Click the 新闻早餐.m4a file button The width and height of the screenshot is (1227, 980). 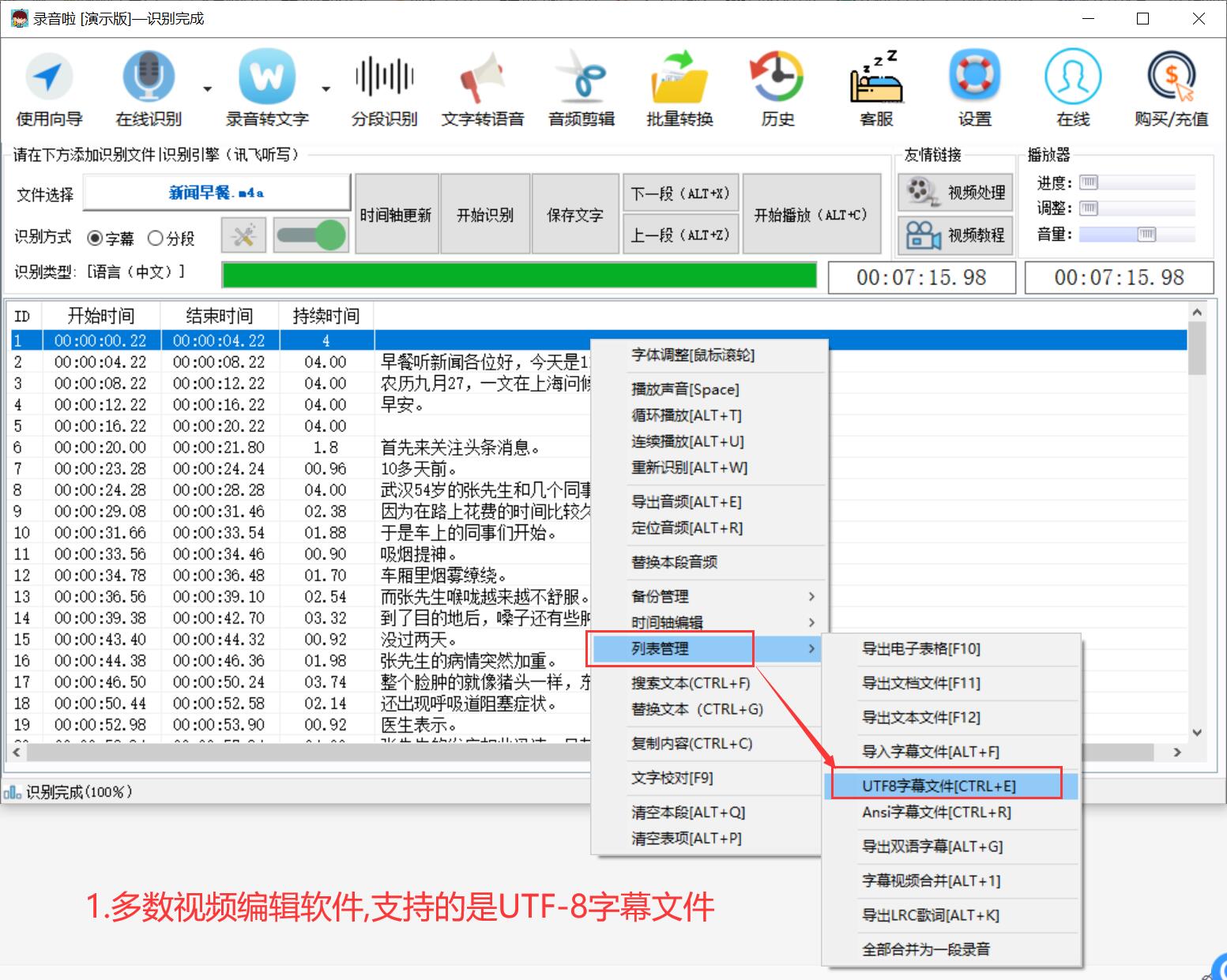[216, 192]
